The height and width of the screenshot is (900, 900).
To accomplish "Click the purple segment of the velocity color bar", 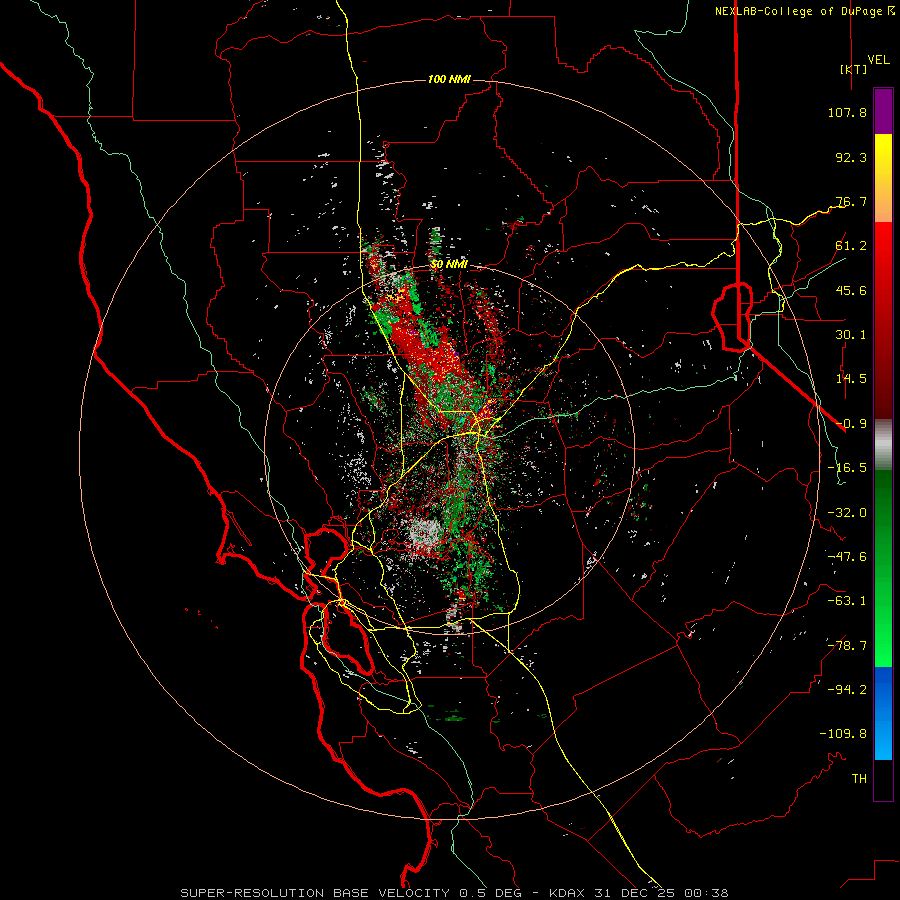I will (x=883, y=111).
